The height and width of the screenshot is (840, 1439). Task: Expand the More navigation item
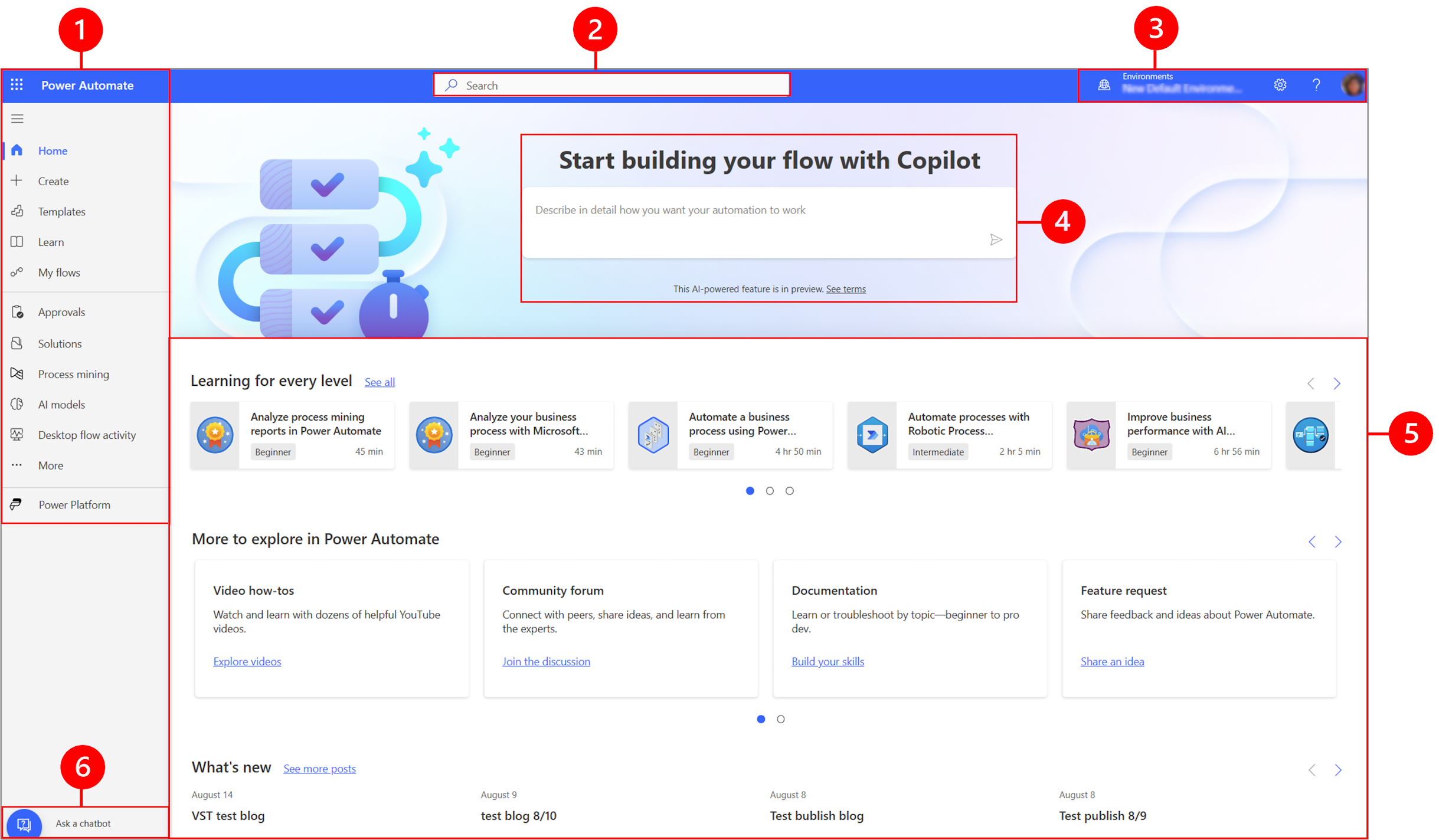[50, 465]
